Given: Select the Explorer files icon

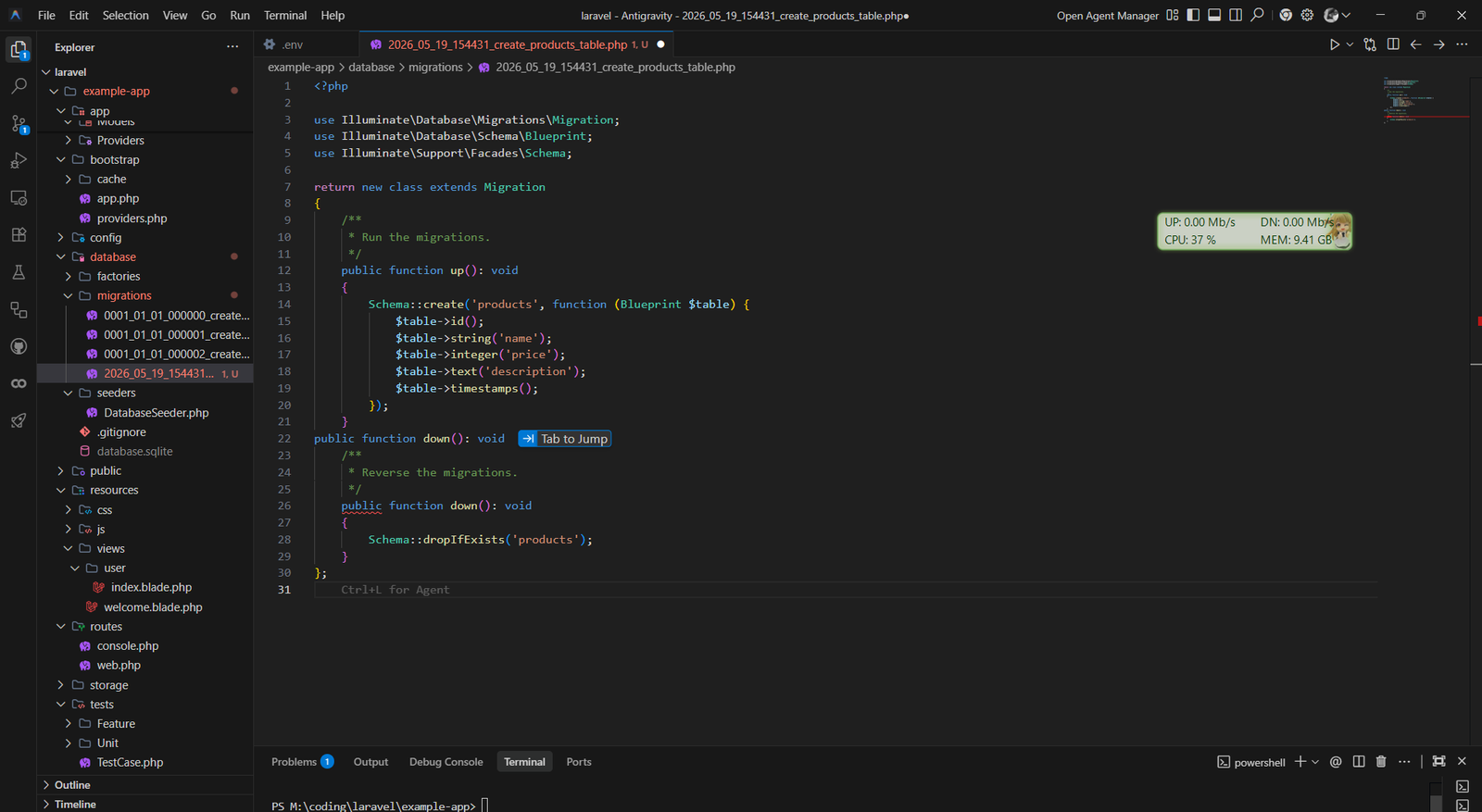Looking at the screenshot, I should coord(19,49).
